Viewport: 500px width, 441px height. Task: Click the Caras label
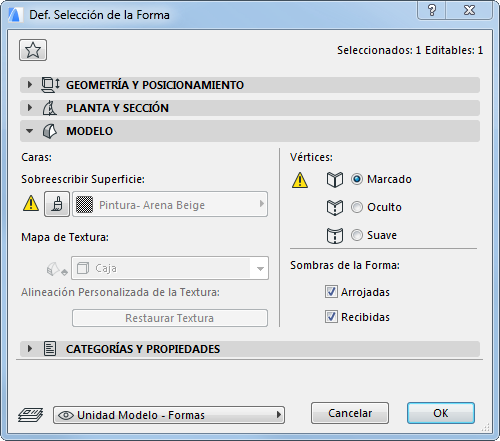pos(37,157)
